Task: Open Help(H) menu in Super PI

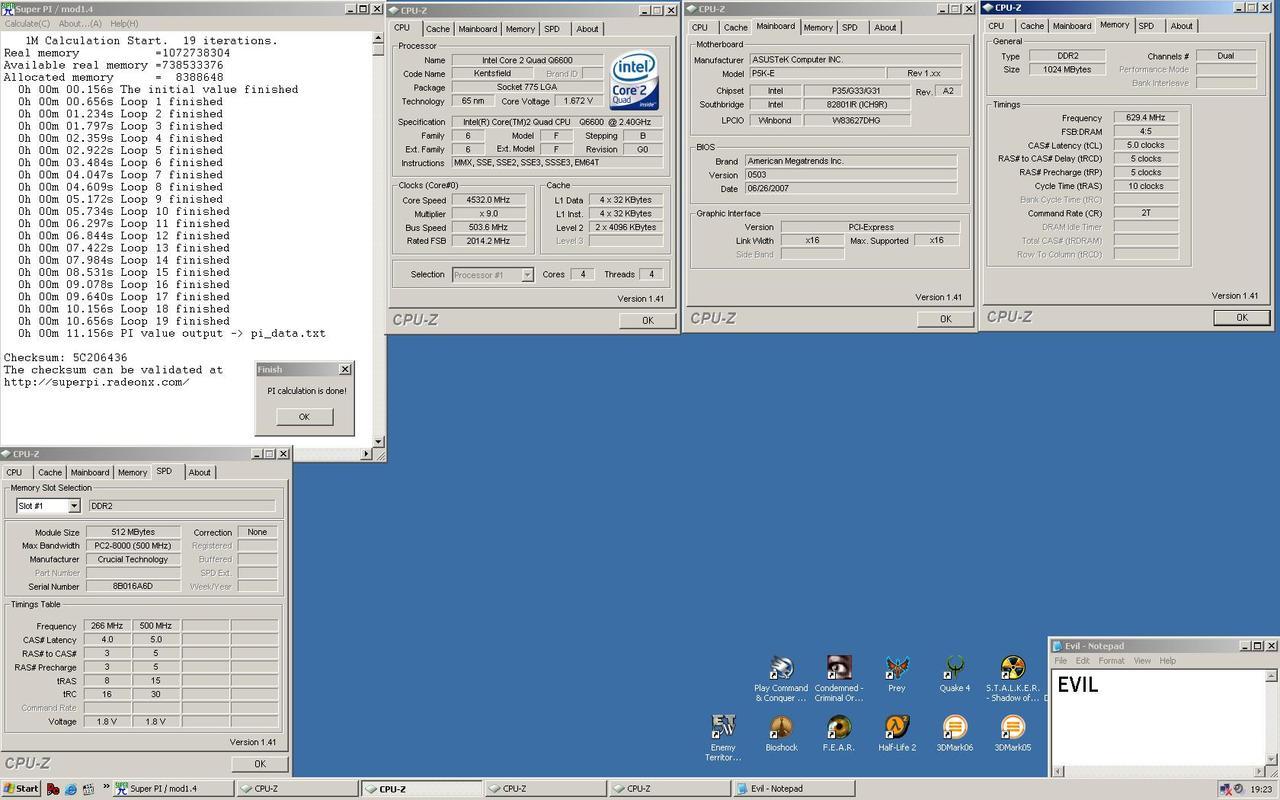Action: click(124, 23)
